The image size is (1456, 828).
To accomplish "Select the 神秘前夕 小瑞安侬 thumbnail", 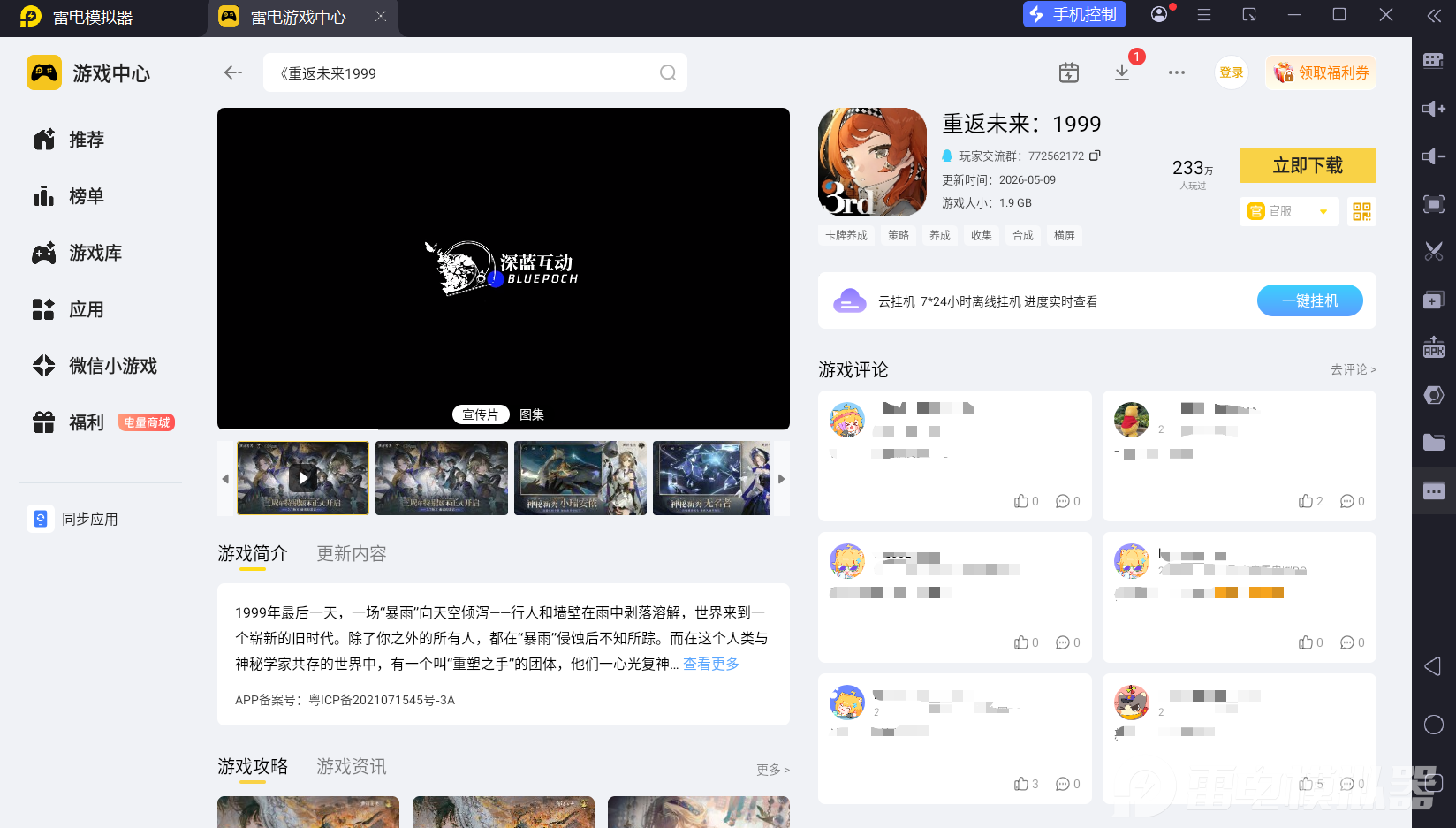I will click(x=580, y=478).
